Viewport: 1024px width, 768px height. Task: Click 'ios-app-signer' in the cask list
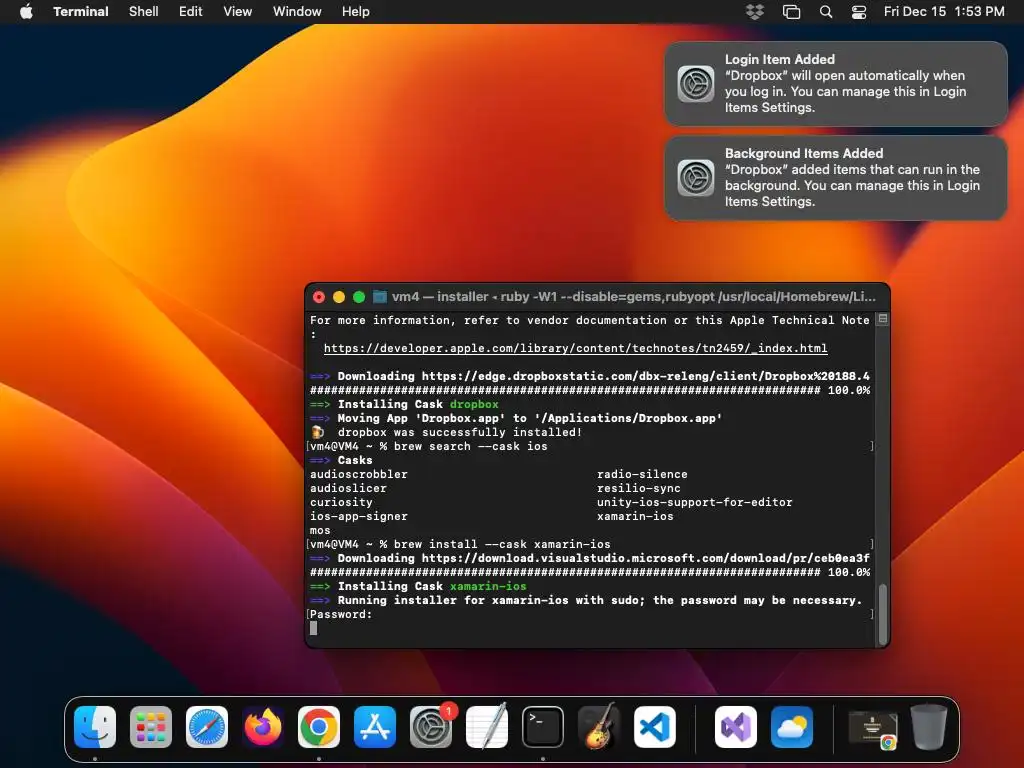(359, 516)
